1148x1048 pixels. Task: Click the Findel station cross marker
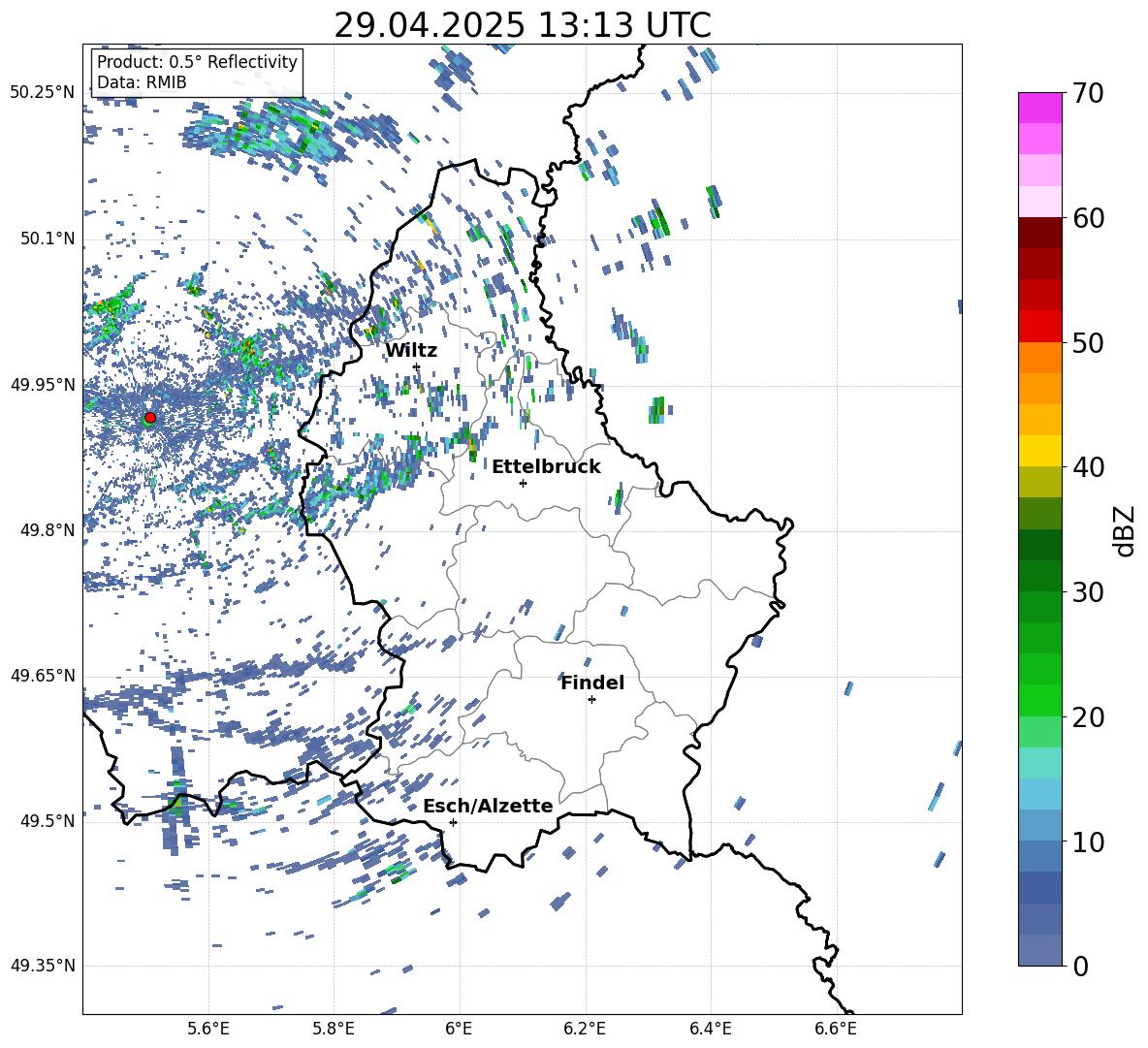pos(591,700)
